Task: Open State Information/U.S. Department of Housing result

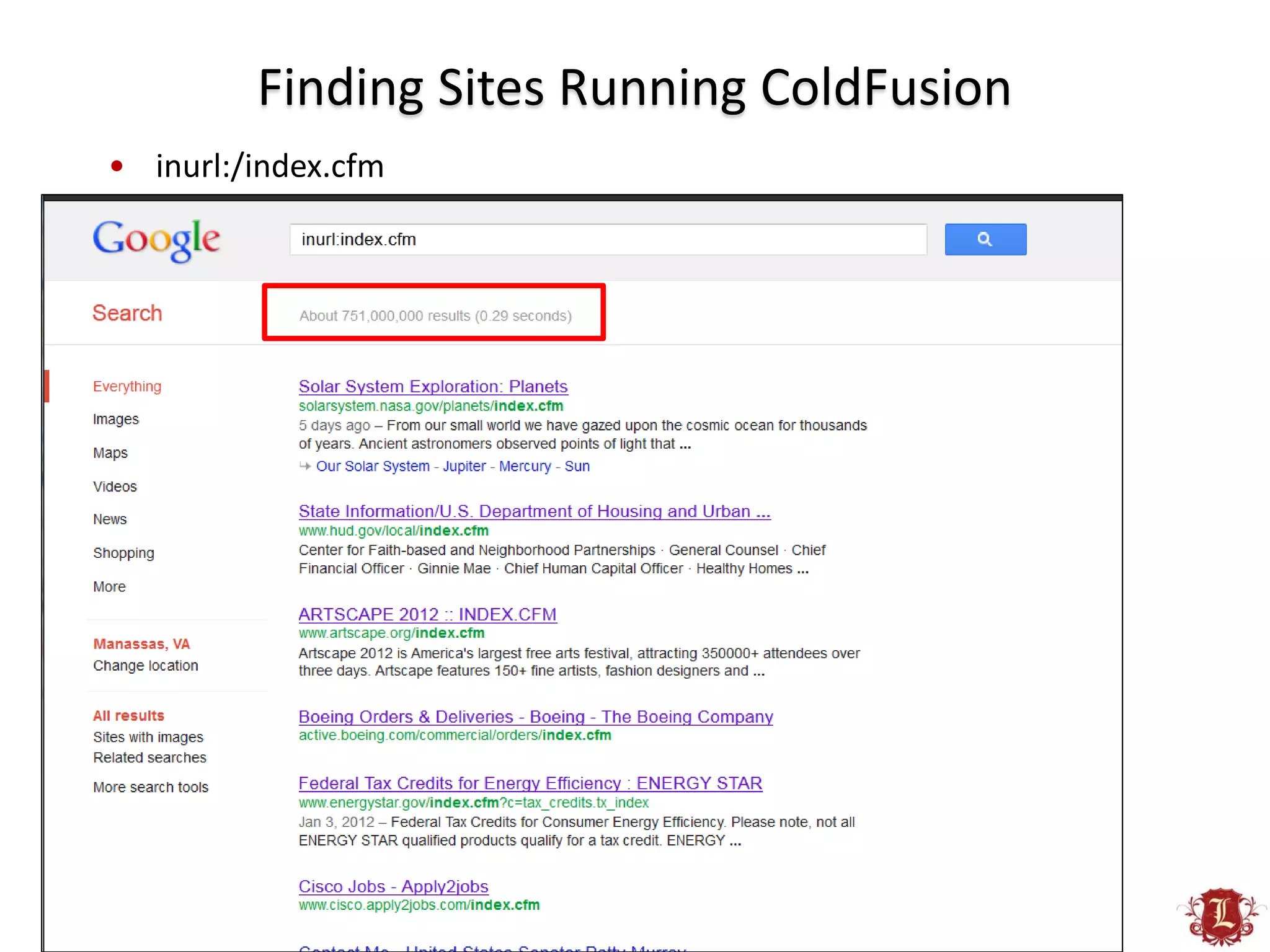Action: click(535, 511)
